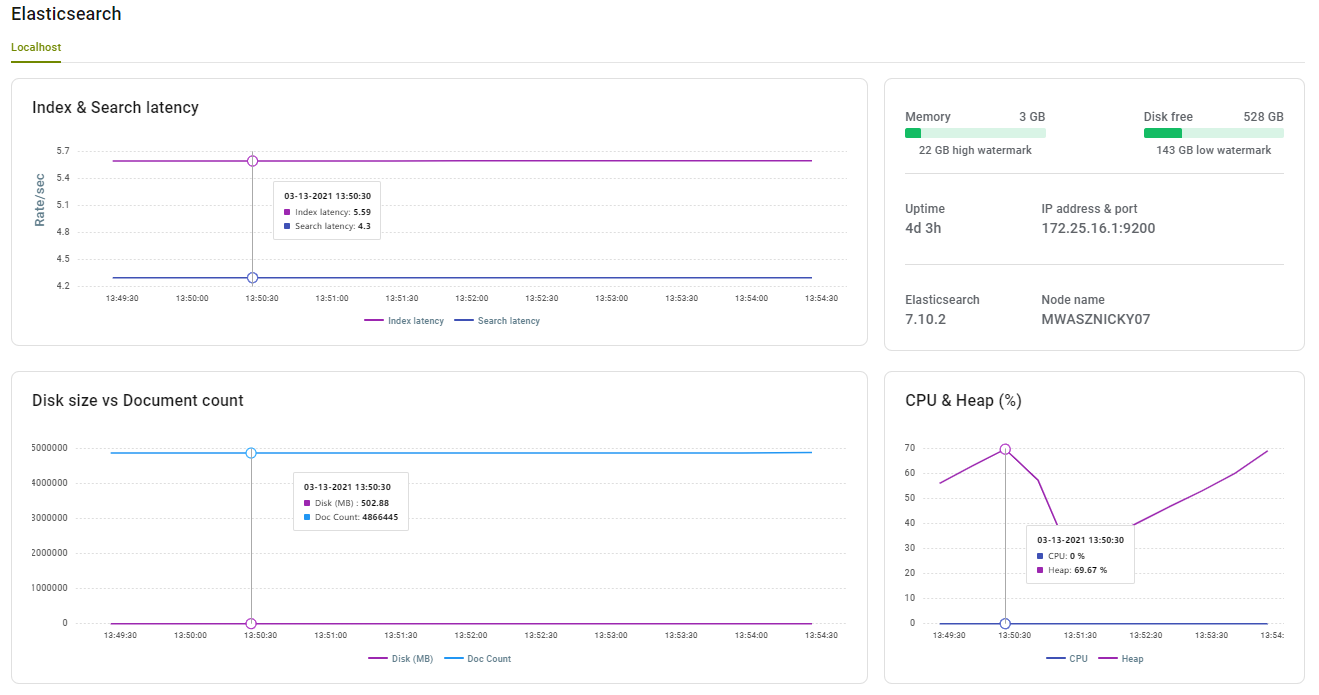
Task: Select the Disk (MB) data point marker
Action: [251, 623]
